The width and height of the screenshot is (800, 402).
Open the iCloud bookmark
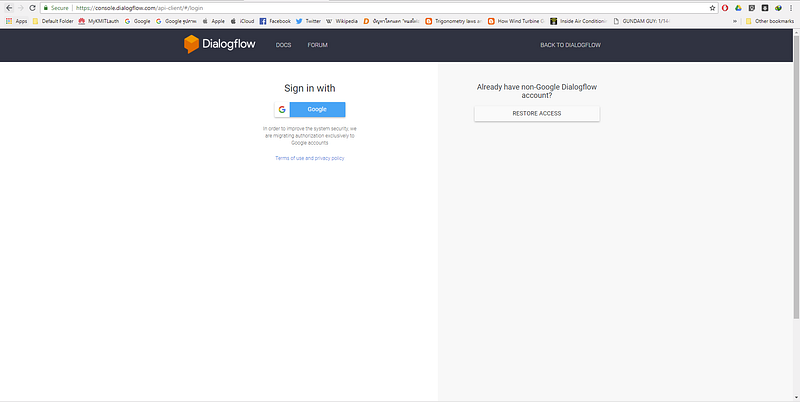click(242, 21)
